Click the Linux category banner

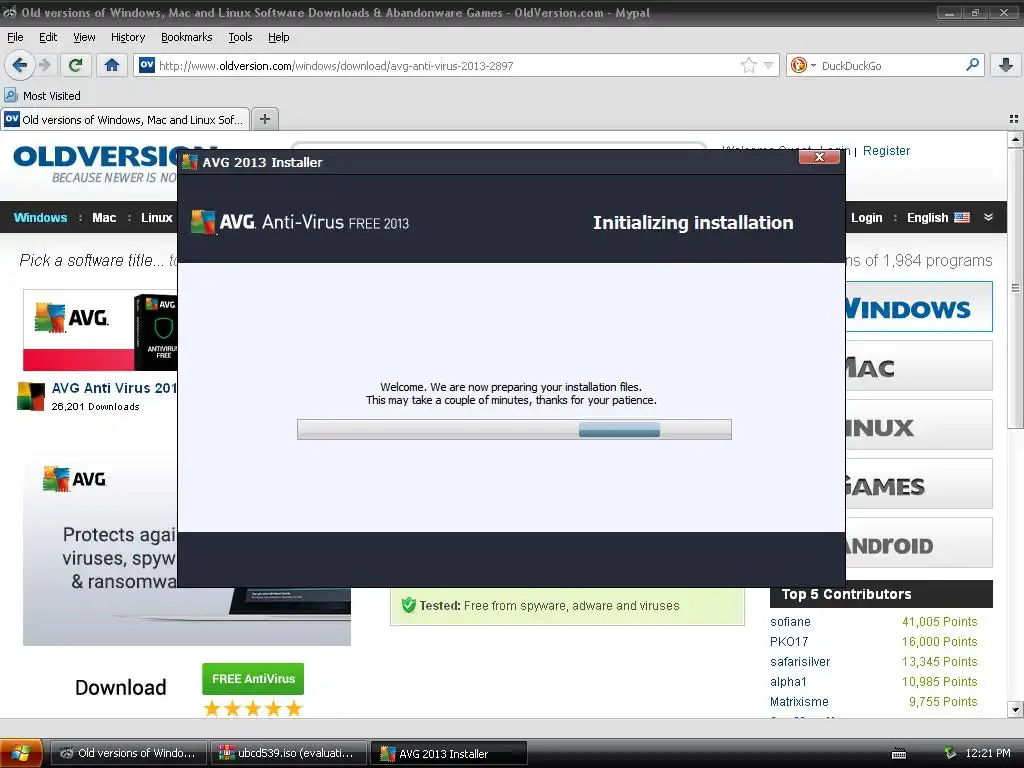[x=920, y=425]
